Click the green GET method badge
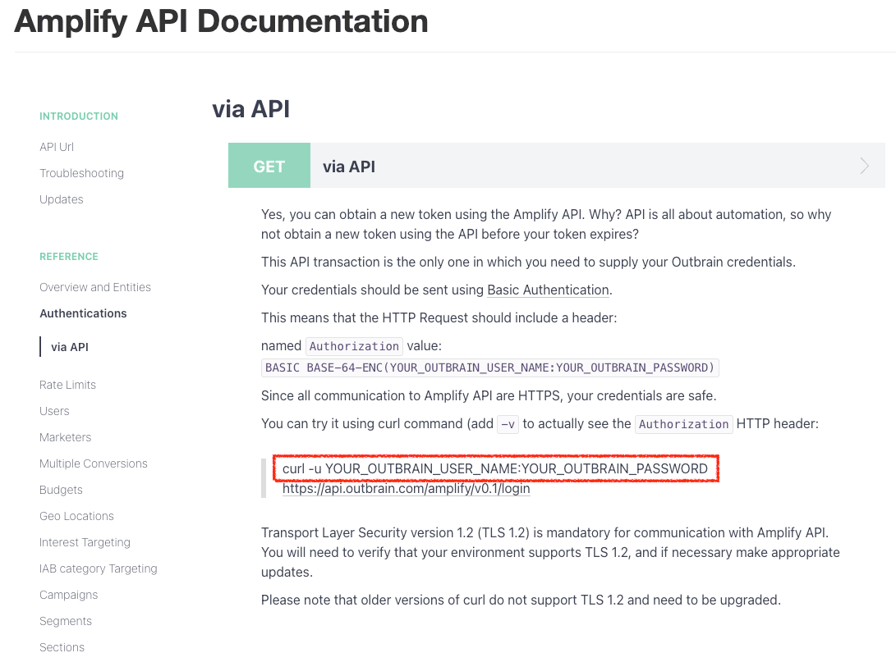Screen dimensions: 896x662 269,166
